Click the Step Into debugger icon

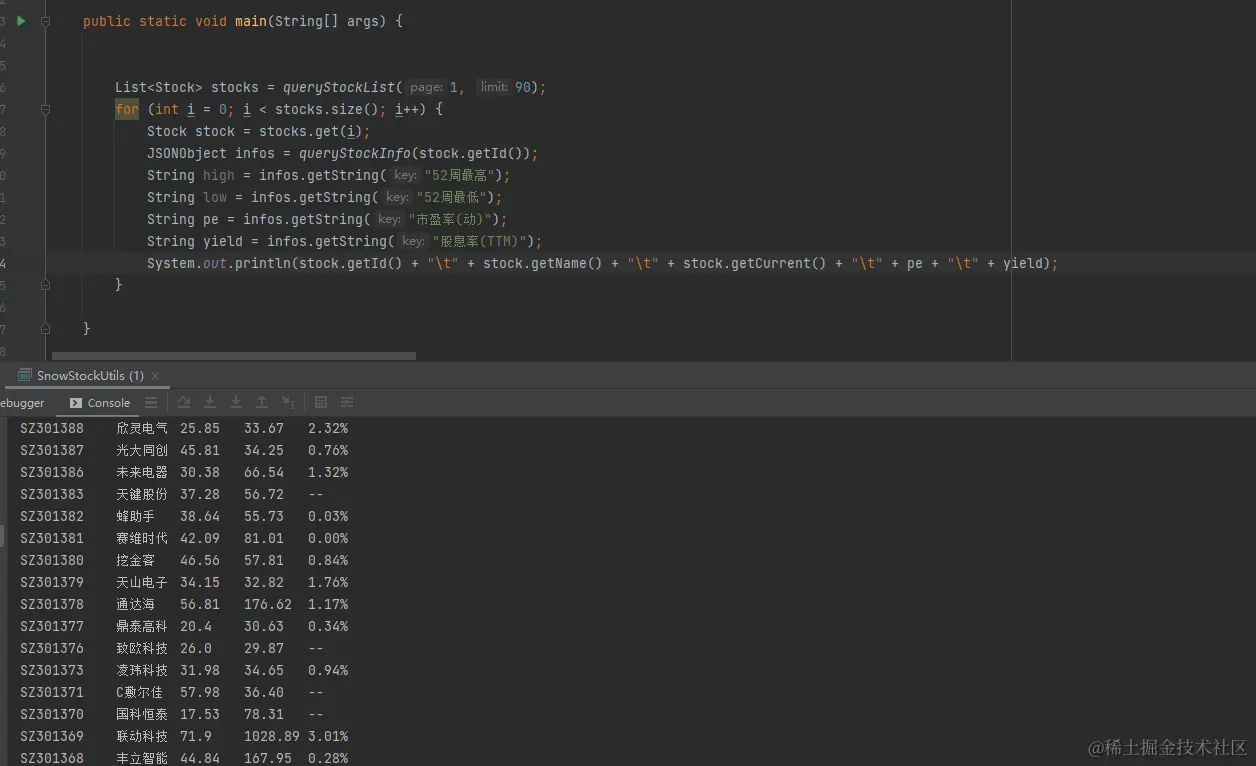(x=210, y=402)
